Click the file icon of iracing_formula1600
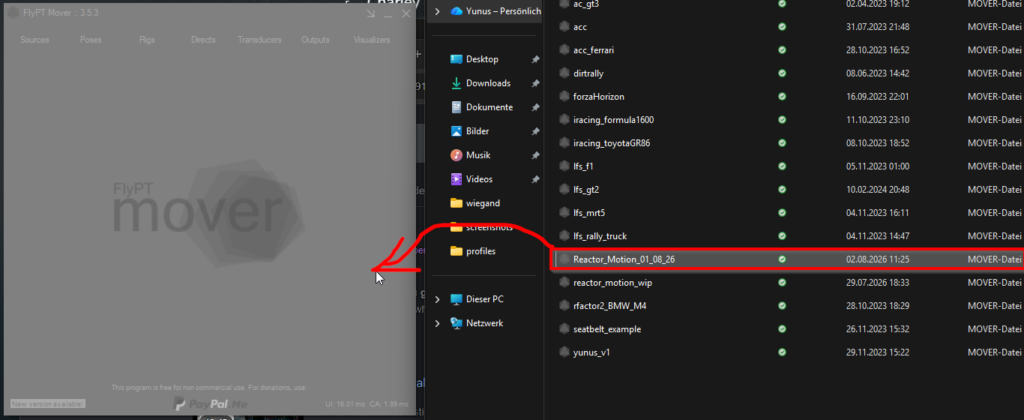 click(564, 120)
